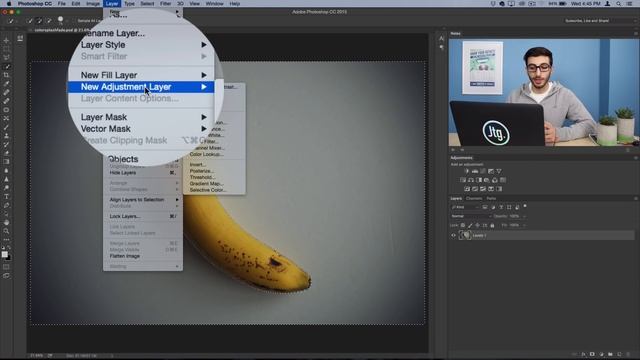Change screen mode from toolbar bottom
This screenshot has width=640, height=360.
pyautogui.click(x=6, y=276)
